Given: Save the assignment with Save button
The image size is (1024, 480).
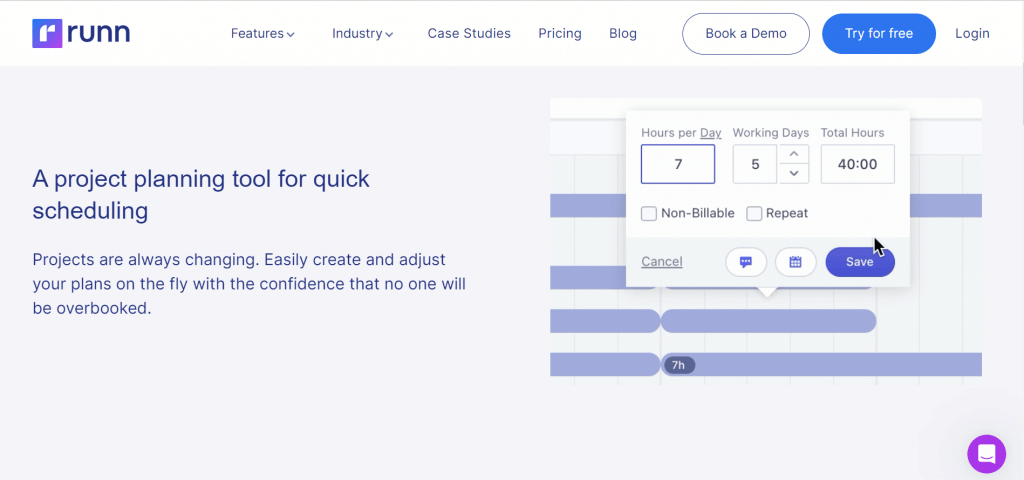Looking at the screenshot, I should 860,262.
